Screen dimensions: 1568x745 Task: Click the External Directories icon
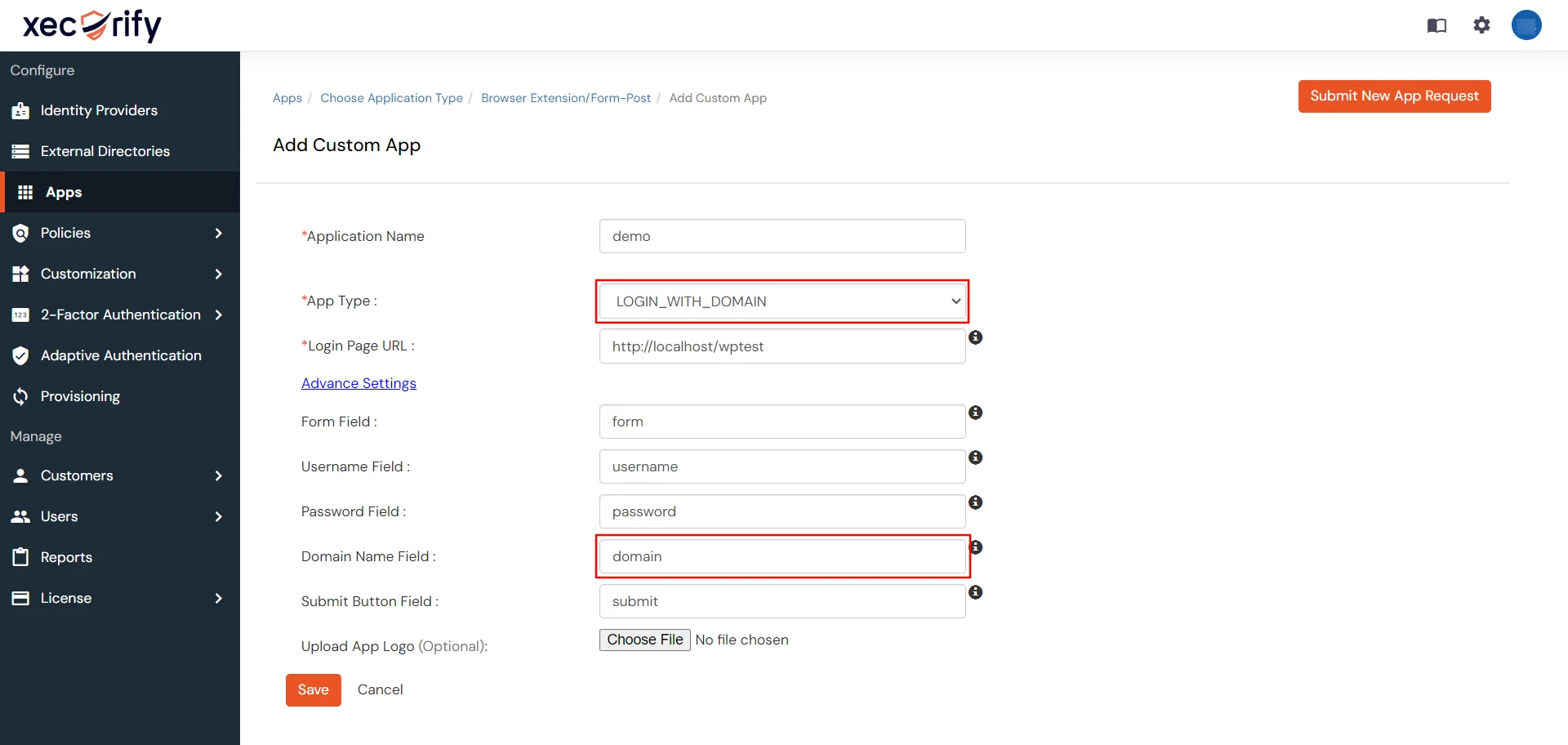point(20,151)
